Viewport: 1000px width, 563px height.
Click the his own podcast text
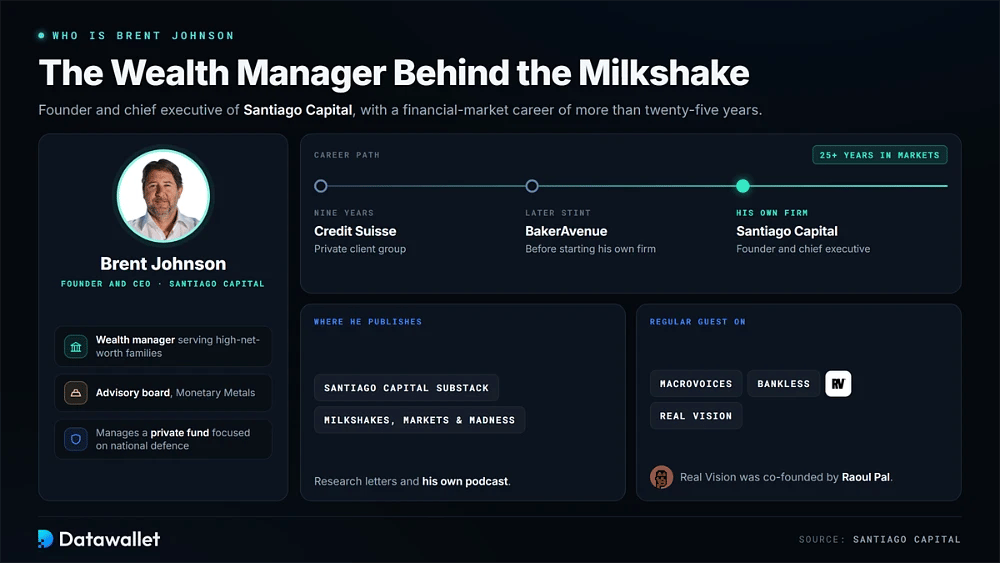coord(465,481)
